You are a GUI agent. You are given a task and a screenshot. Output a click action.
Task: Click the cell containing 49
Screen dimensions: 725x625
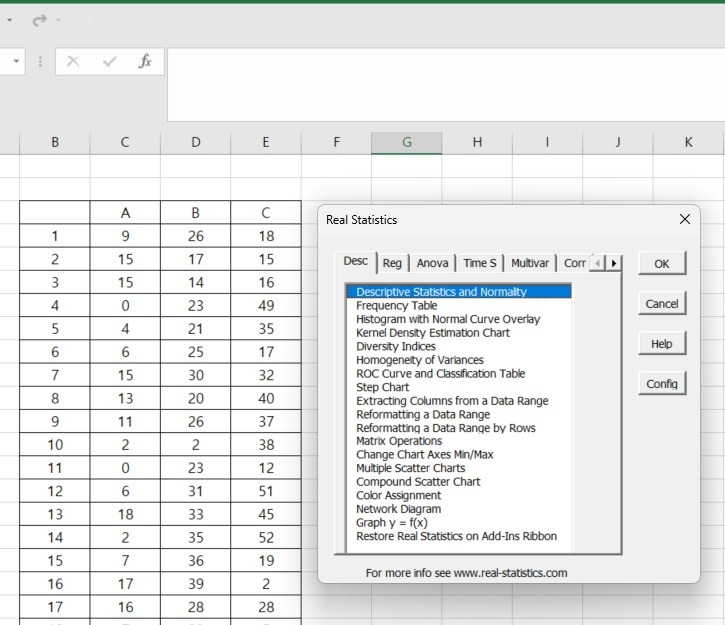(266, 306)
